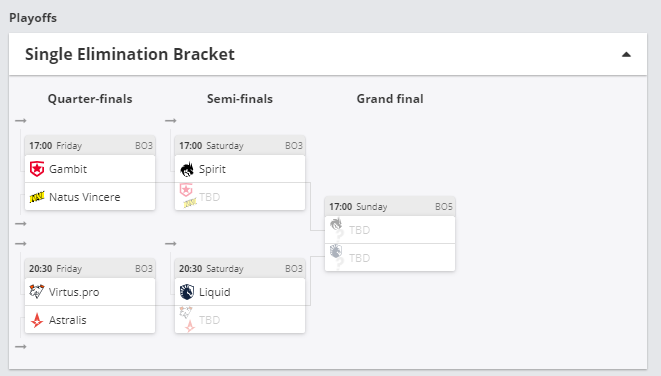
Task: Open the 17:00 Friday BO3 match header
Action: pyautogui.click(x=90, y=145)
